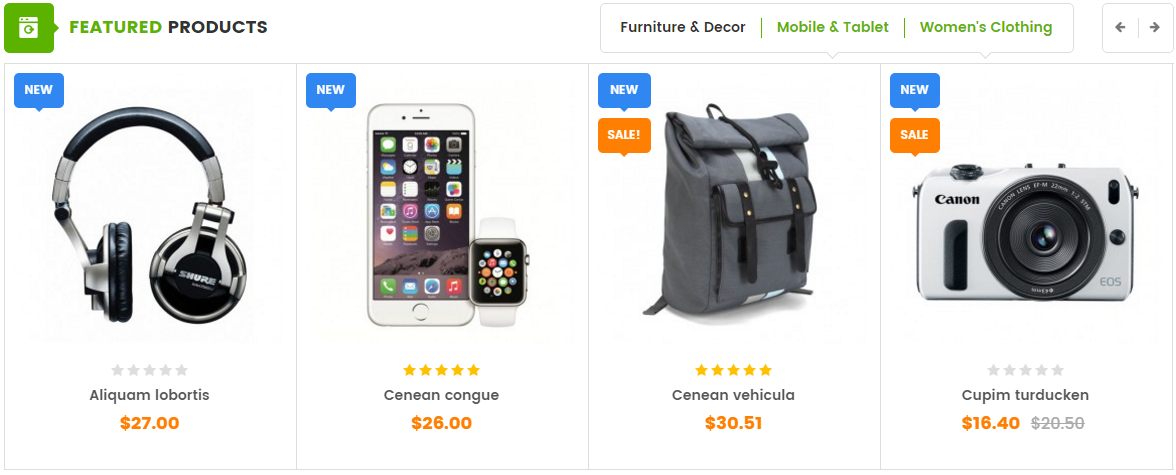Select the Furniture & Decor tab
The image size is (1176, 475).
tap(682, 28)
